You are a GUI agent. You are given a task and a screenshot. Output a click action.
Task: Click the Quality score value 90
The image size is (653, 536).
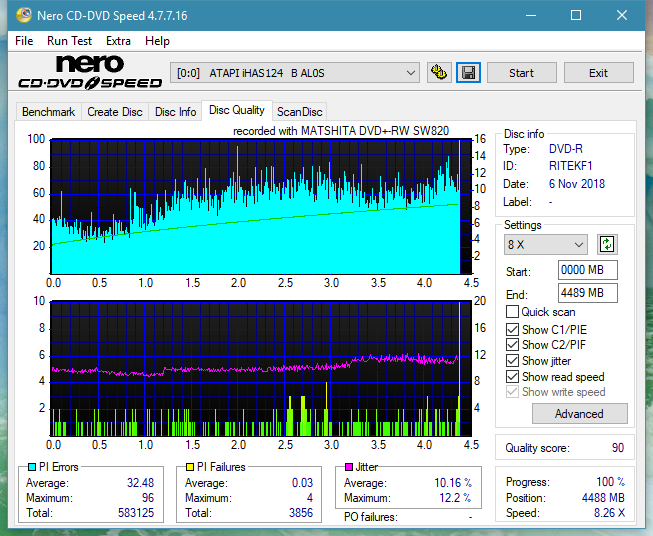pos(618,448)
